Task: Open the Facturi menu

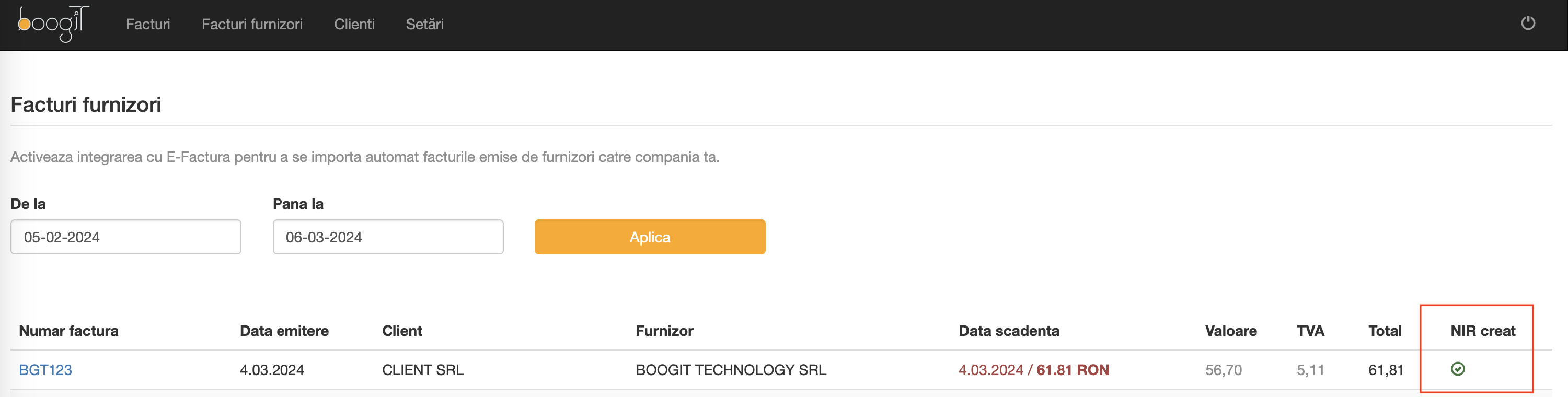Action: coord(148,25)
